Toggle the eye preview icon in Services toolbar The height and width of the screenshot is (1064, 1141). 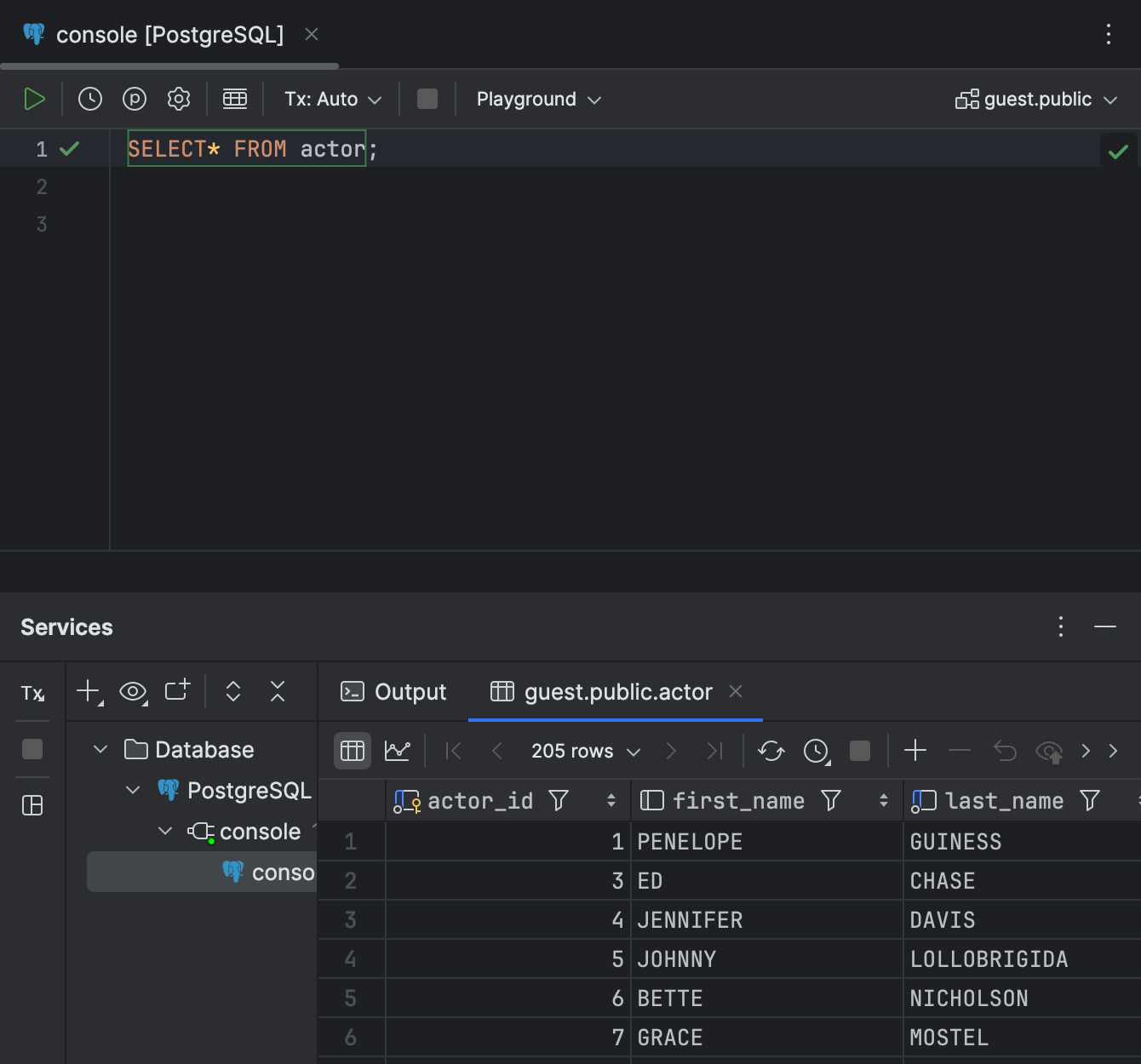coord(133,691)
